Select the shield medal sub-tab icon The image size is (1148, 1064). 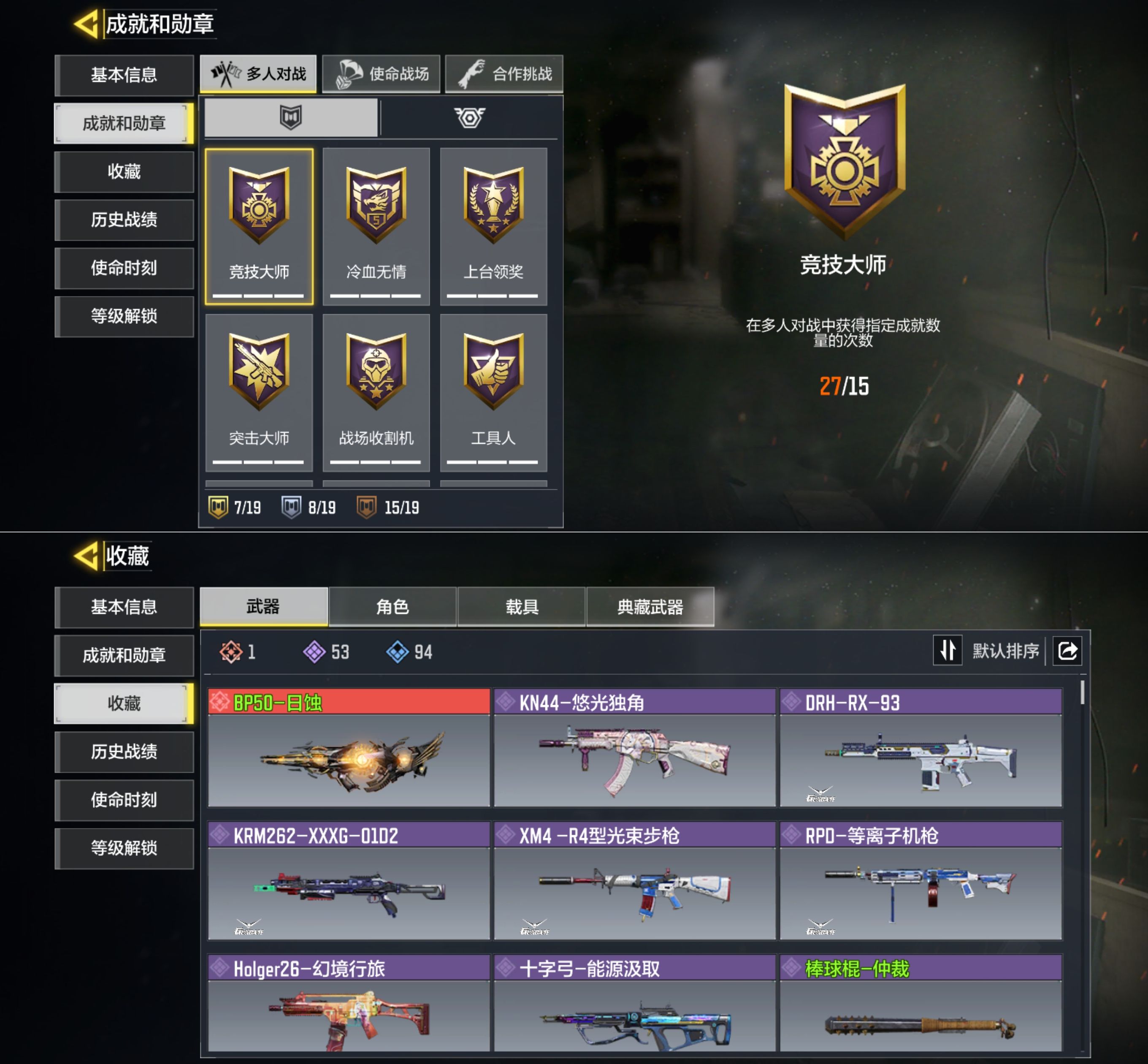pyautogui.click(x=291, y=117)
